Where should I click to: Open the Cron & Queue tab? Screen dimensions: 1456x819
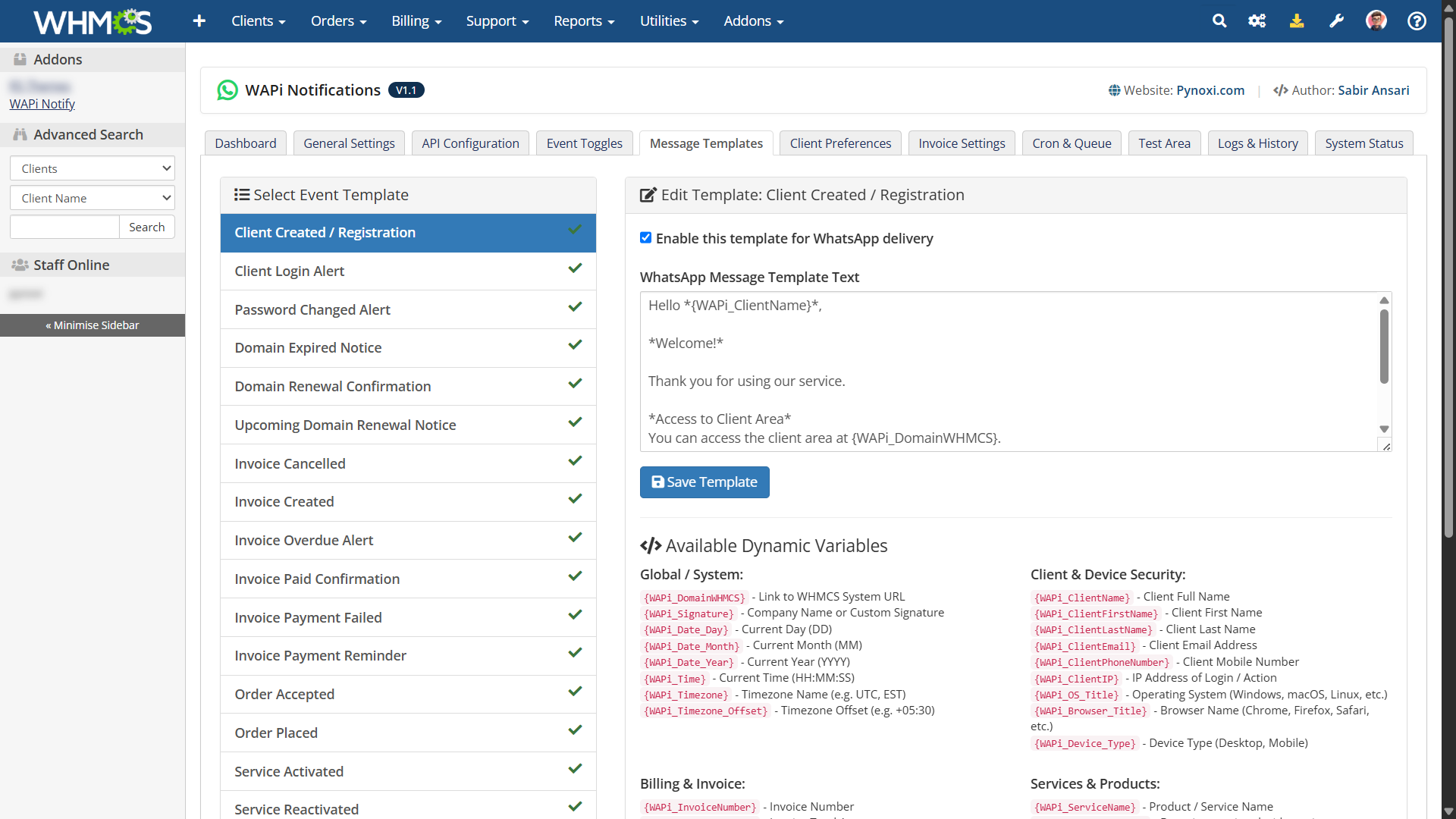click(x=1072, y=143)
